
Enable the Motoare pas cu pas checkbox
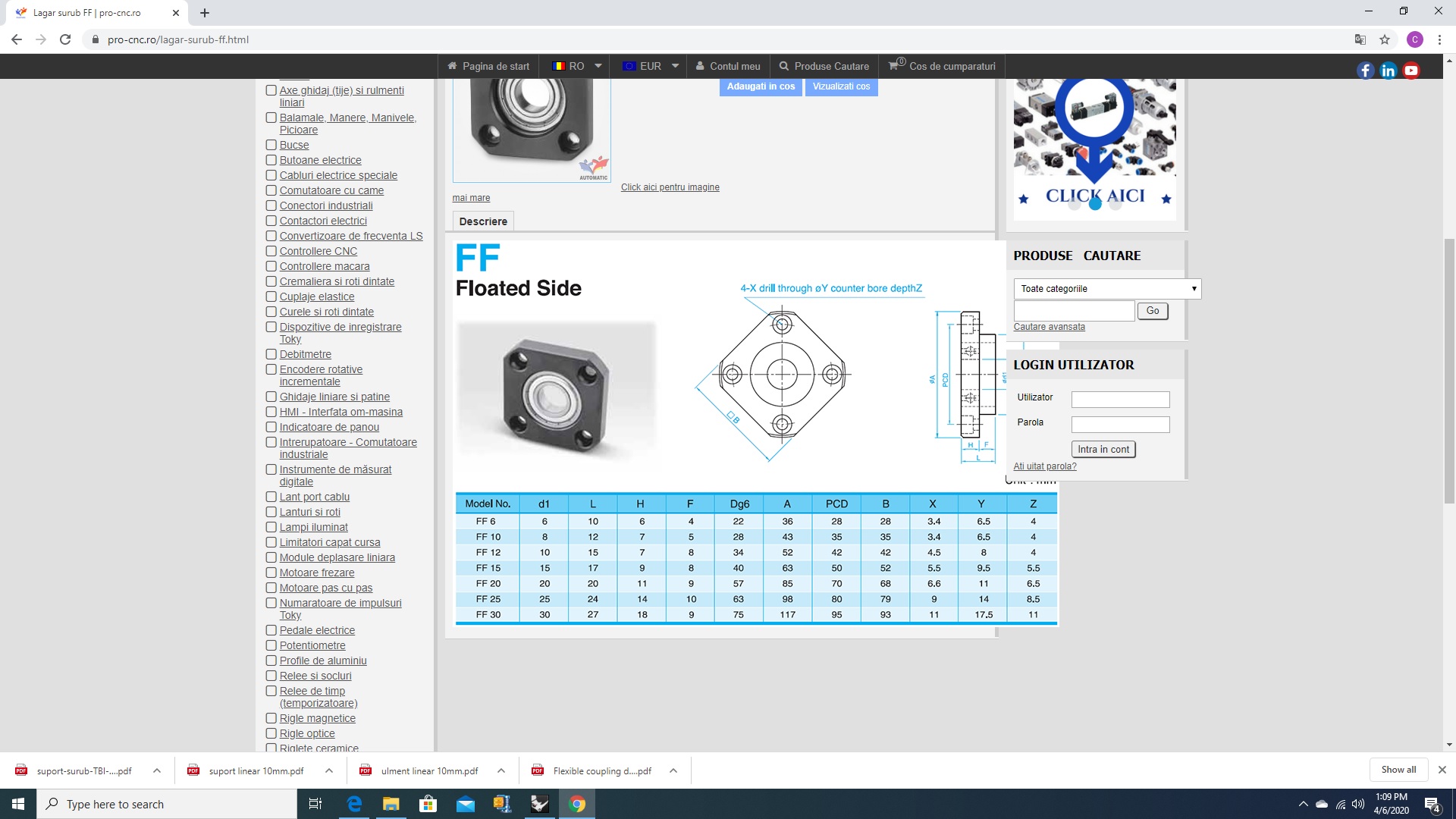pyautogui.click(x=271, y=588)
